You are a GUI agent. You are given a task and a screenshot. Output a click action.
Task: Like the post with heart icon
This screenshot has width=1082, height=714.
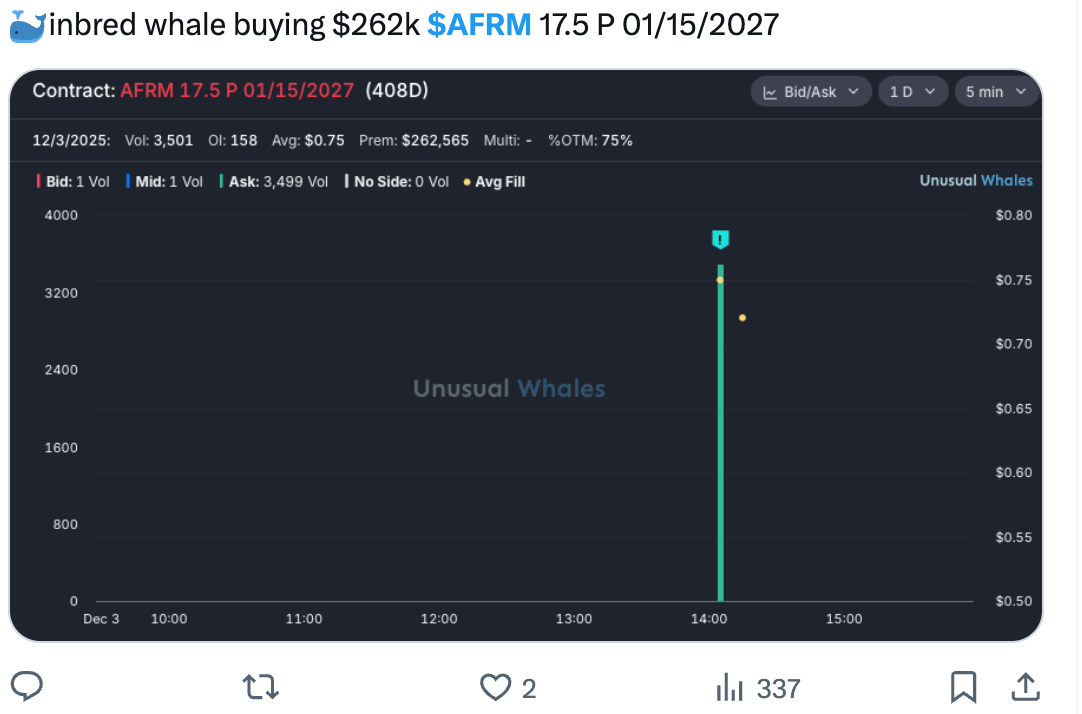[495, 687]
